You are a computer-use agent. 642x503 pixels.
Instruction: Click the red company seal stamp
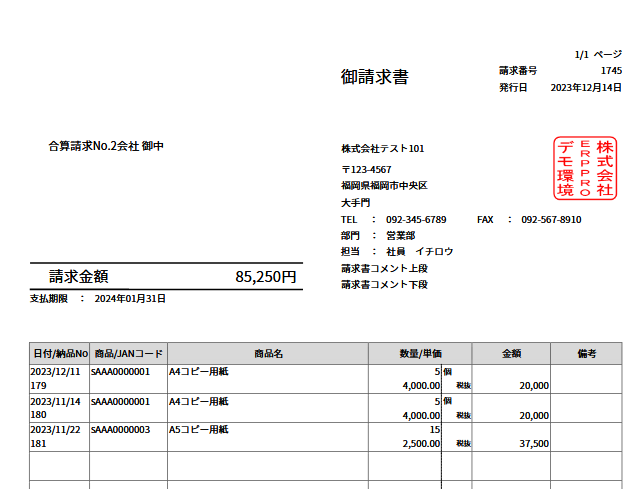coord(585,168)
